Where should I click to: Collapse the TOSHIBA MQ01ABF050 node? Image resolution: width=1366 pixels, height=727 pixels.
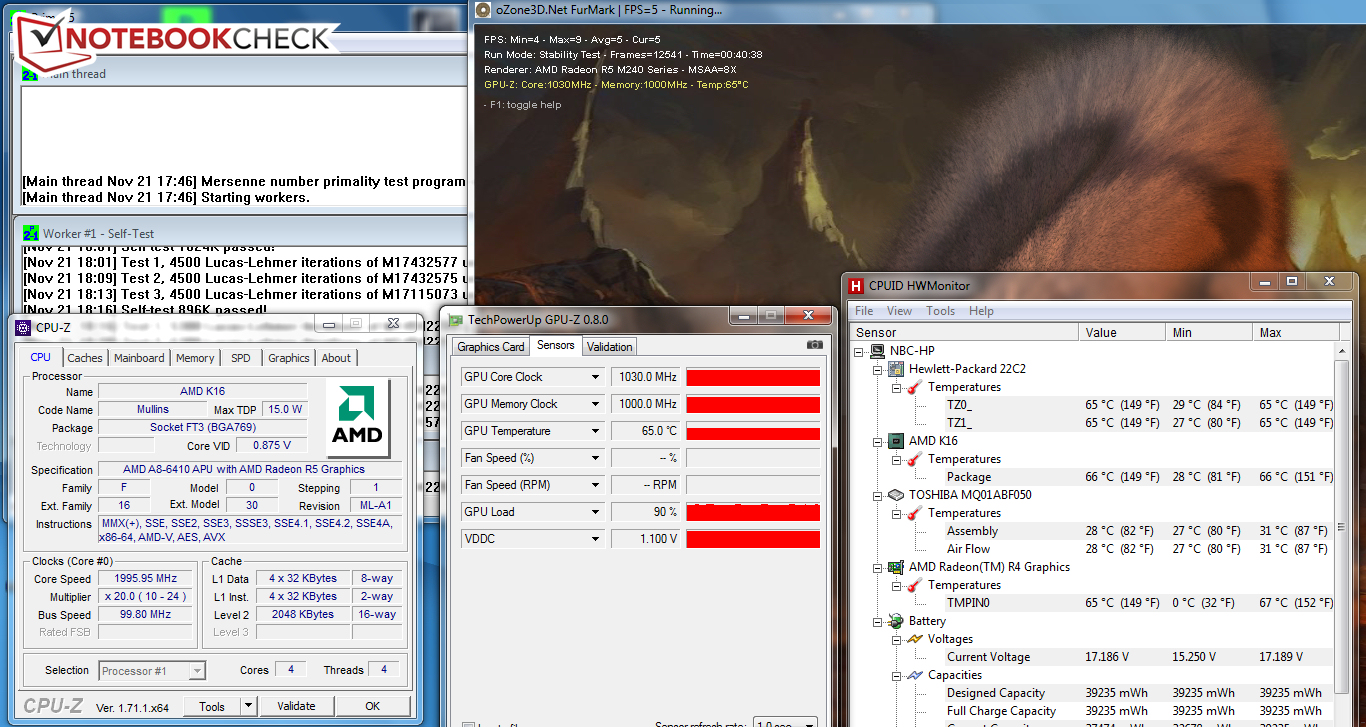[x=878, y=495]
